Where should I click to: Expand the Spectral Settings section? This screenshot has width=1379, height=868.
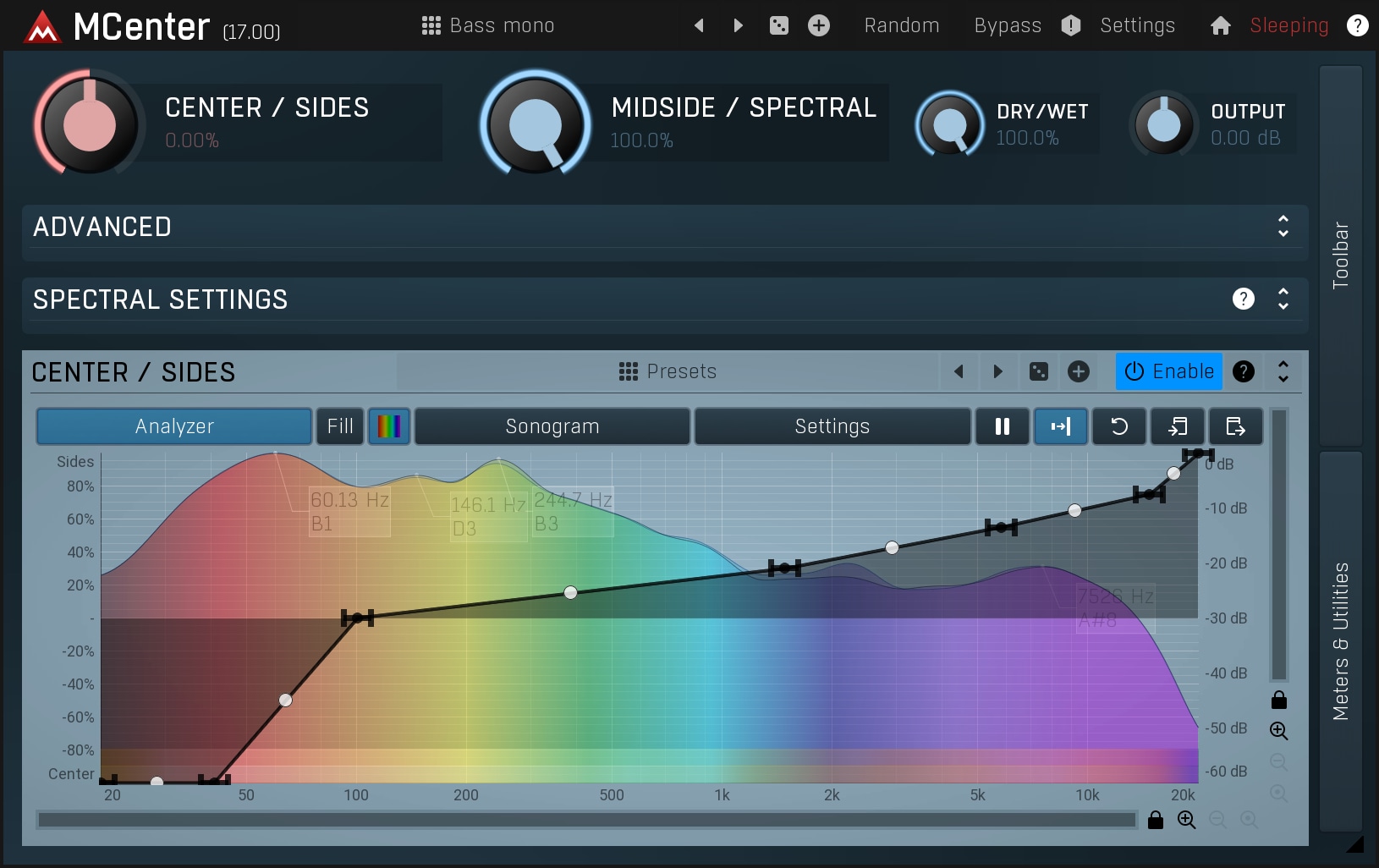(1283, 299)
